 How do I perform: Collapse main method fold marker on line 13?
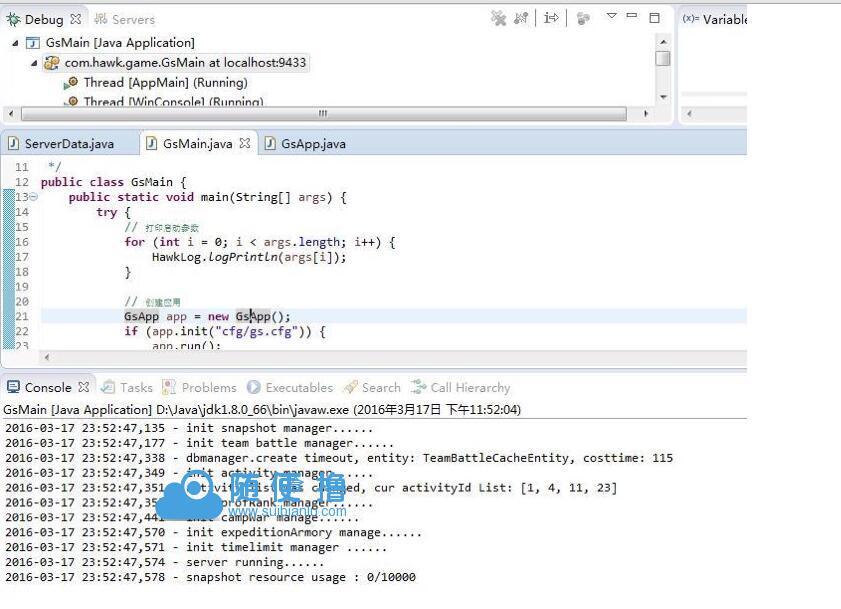click(x=33, y=197)
